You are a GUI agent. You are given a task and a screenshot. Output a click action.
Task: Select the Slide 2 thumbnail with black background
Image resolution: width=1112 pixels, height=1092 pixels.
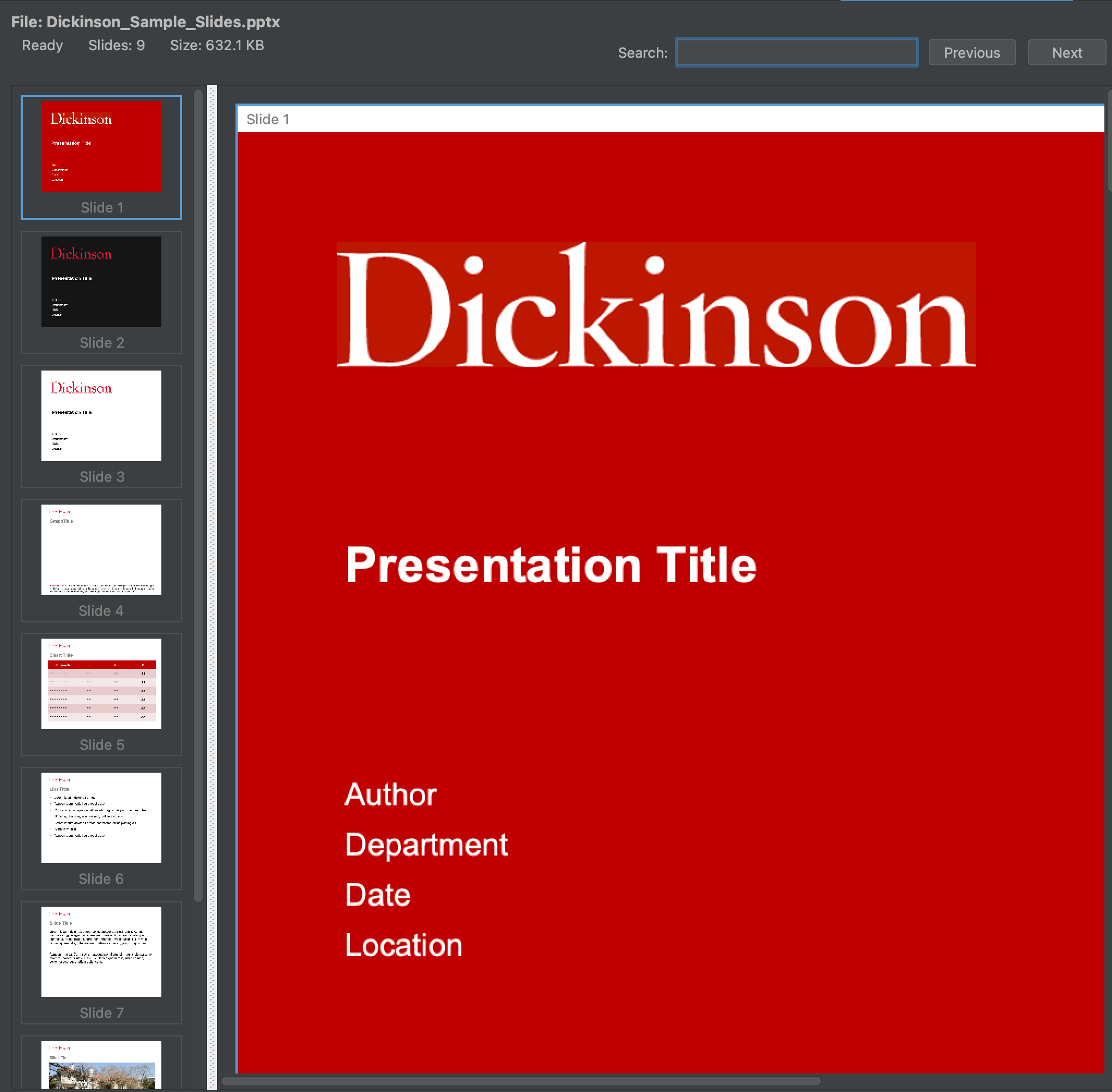click(x=101, y=282)
